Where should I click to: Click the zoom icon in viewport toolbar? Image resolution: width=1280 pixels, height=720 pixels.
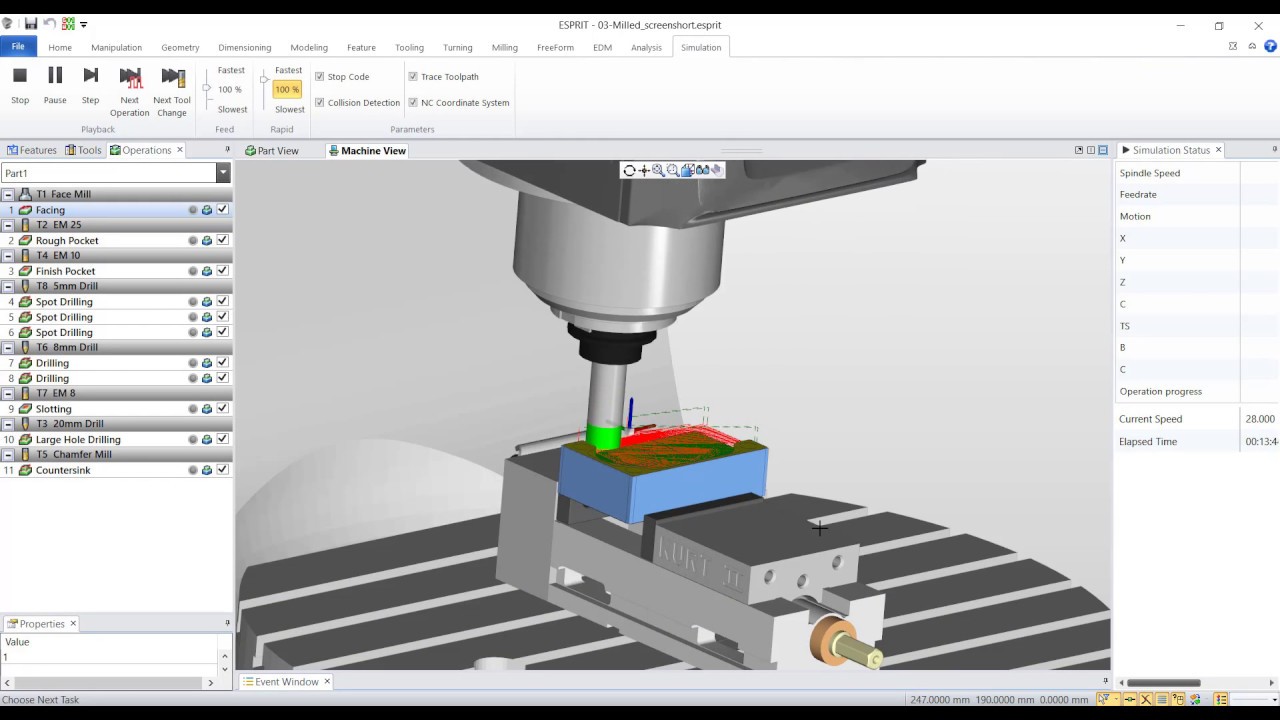(x=658, y=171)
